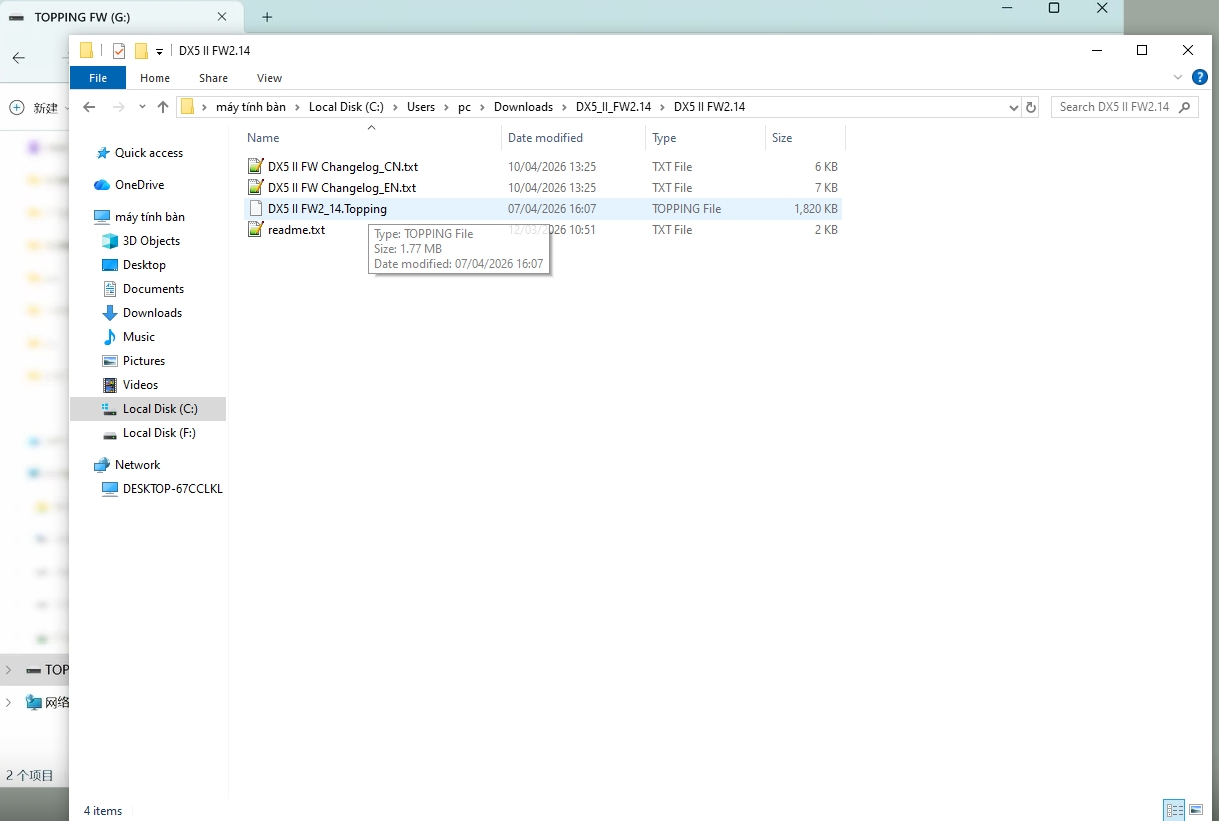
Task: Open OneDrive in the navigation pane
Action: tap(138, 185)
